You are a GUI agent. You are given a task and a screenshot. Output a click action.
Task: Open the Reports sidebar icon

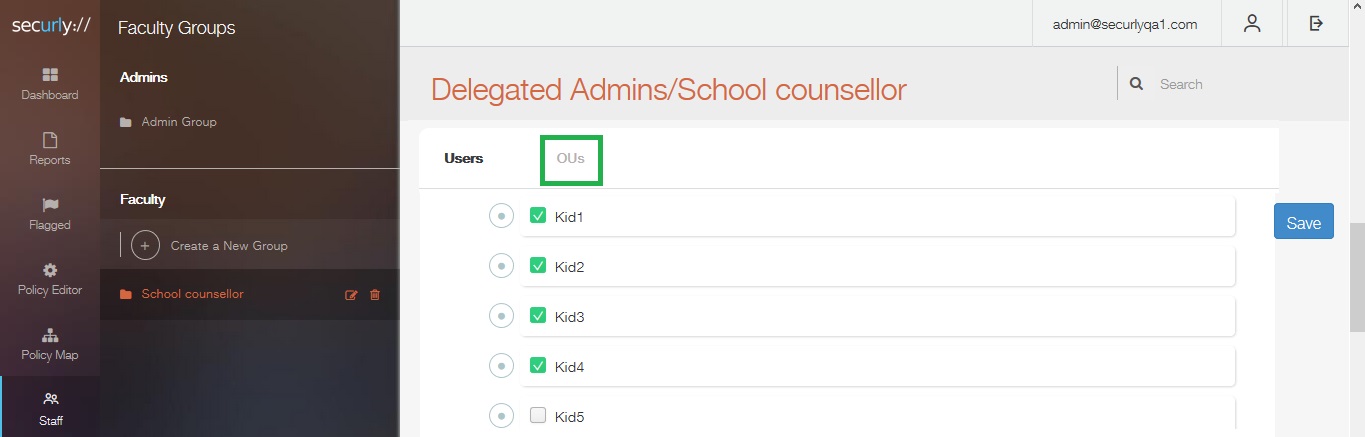pos(50,140)
